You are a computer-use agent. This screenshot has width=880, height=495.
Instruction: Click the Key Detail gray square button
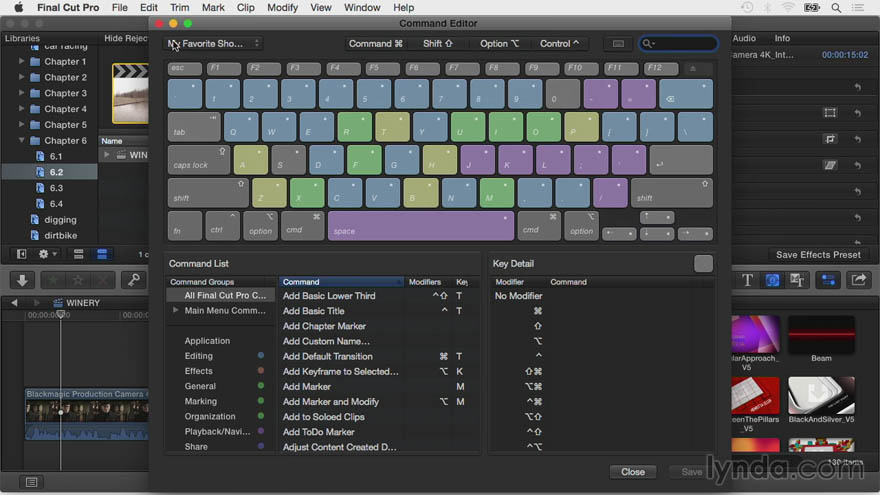click(703, 264)
